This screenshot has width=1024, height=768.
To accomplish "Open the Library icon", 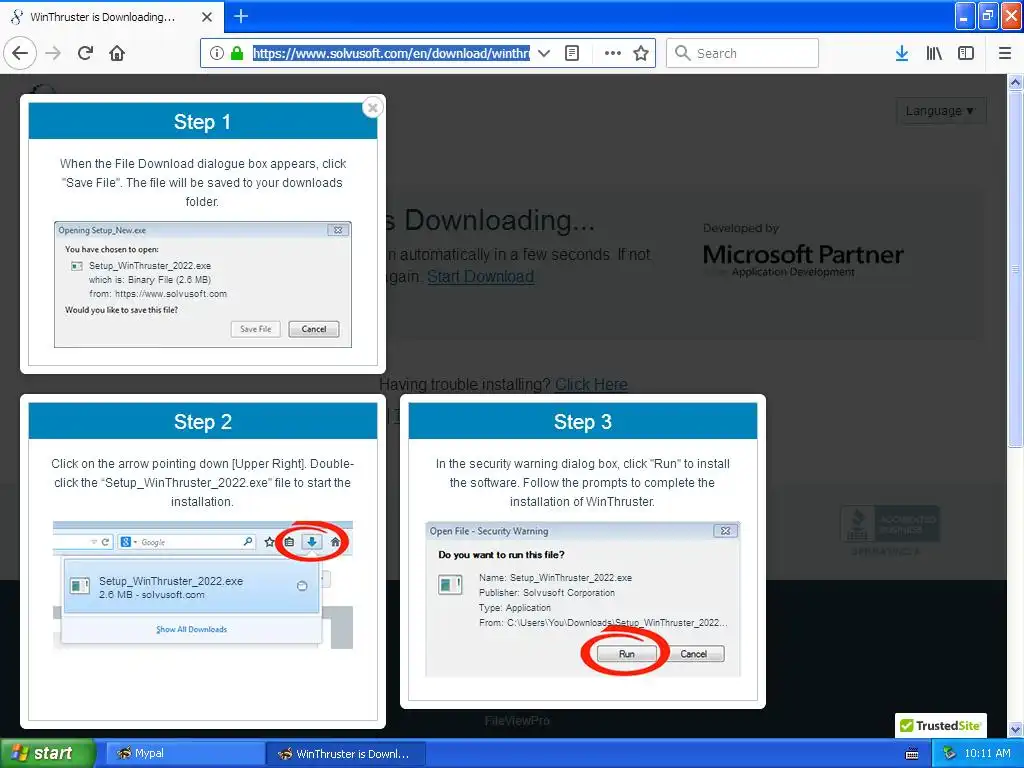I will point(934,53).
